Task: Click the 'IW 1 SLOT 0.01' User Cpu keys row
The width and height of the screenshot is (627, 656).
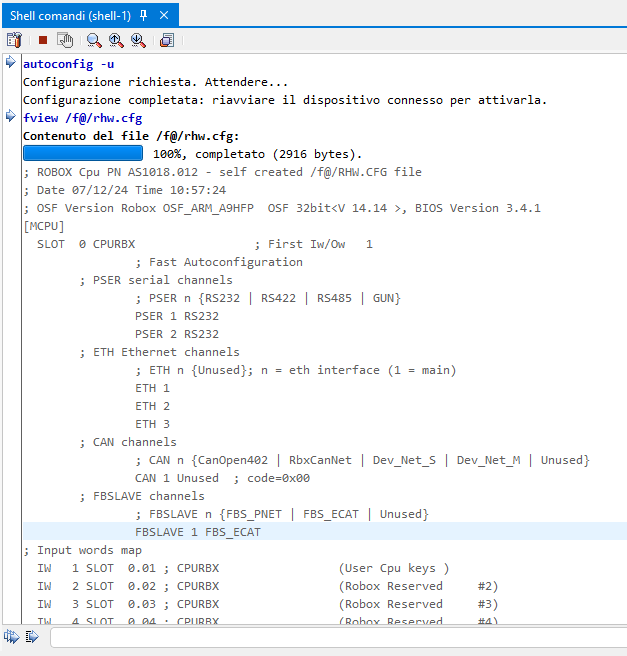Action: (x=243, y=568)
